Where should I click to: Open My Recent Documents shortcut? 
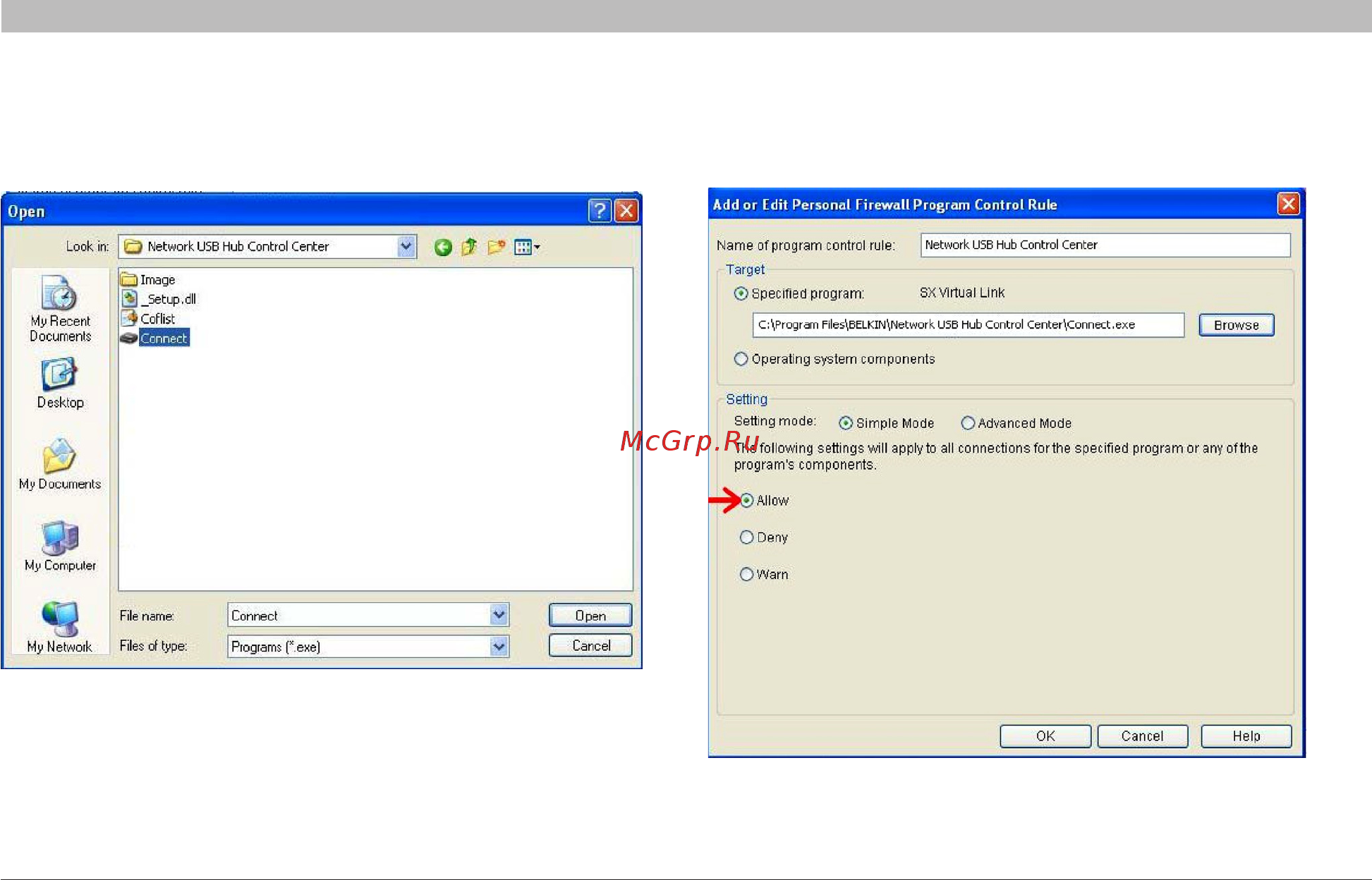coord(60,308)
